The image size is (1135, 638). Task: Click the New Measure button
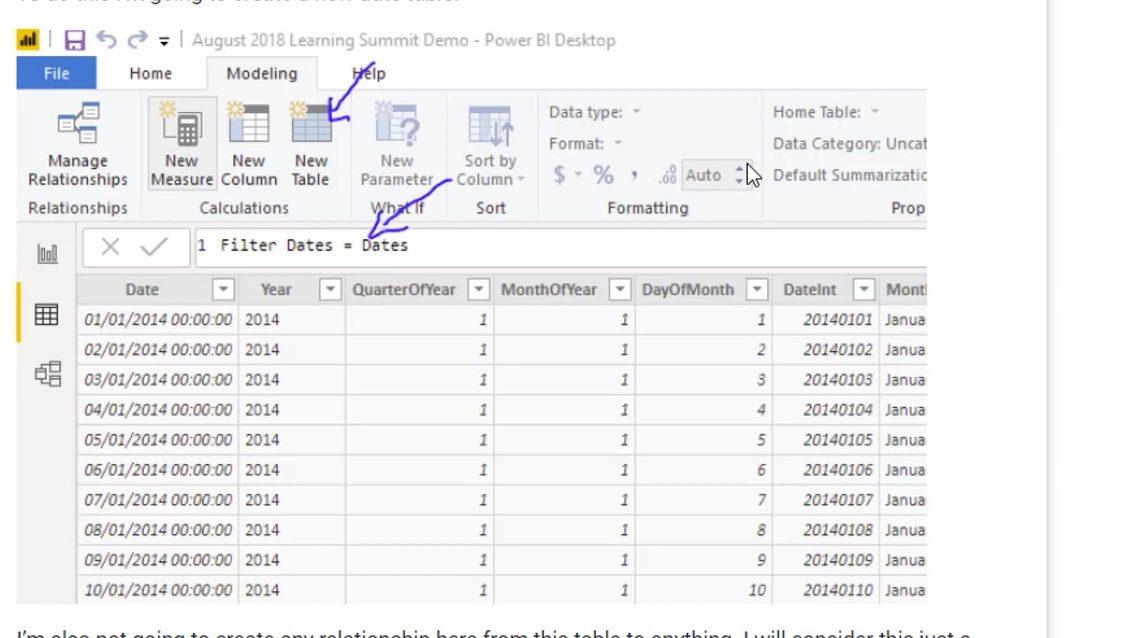[x=182, y=144]
